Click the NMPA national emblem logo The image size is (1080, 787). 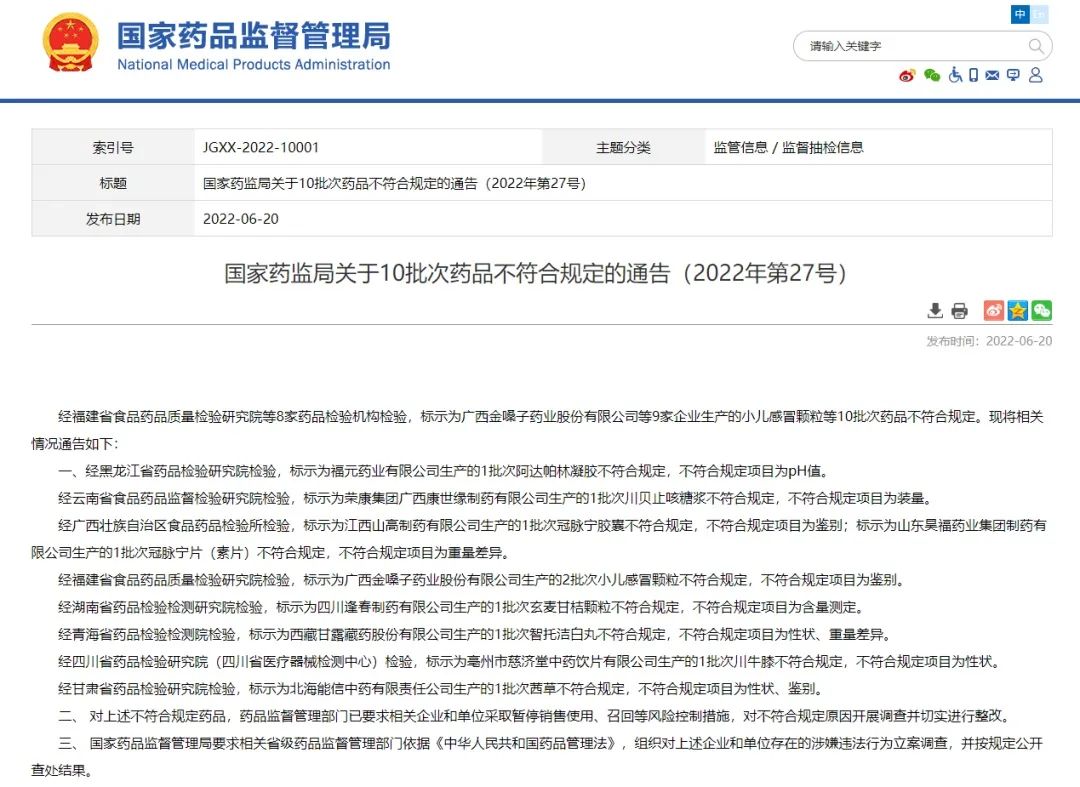[69, 43]
